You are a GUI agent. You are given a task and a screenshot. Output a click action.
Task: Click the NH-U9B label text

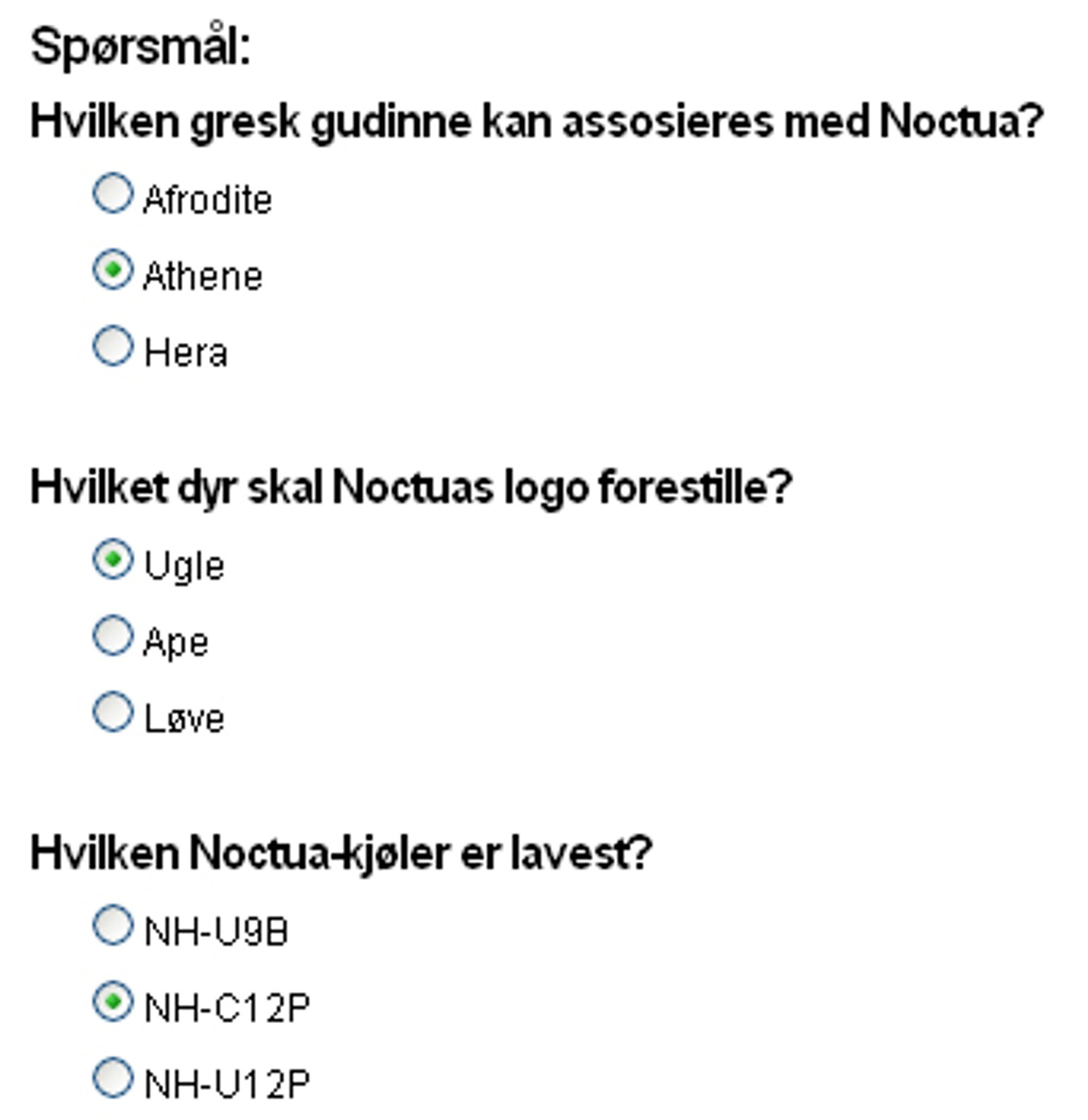tap(217, 932)
